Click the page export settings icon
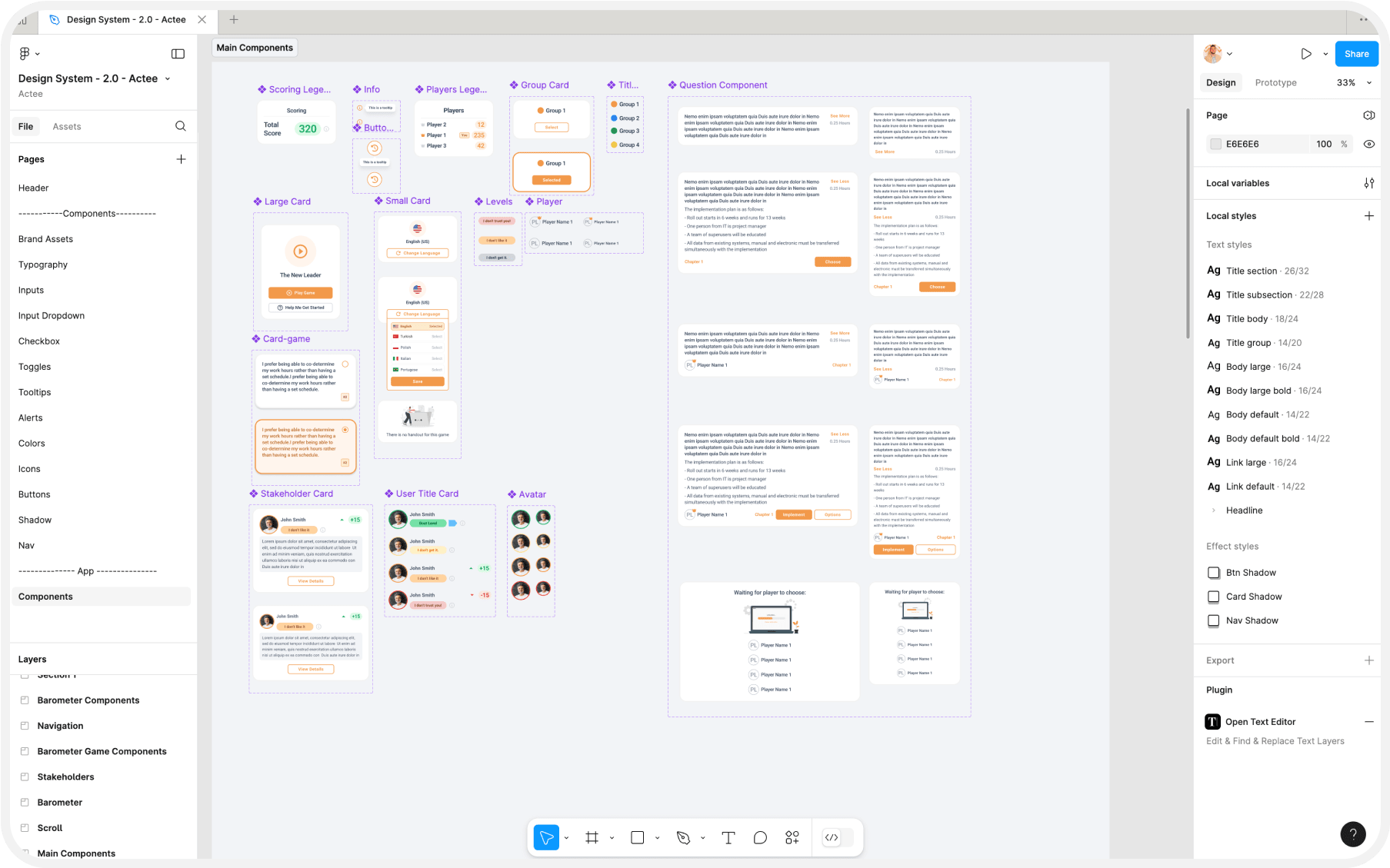Screen dimensions: 1390x868 tap(1369, 115)
